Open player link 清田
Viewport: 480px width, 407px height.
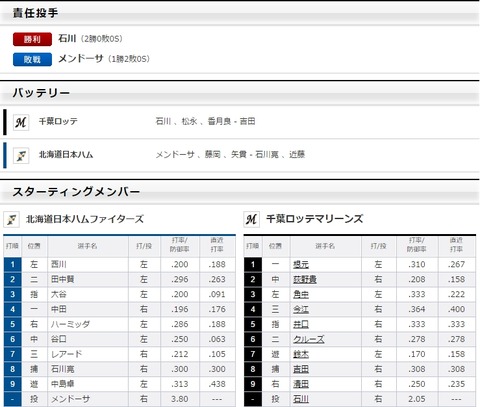[x=301, y=384]
